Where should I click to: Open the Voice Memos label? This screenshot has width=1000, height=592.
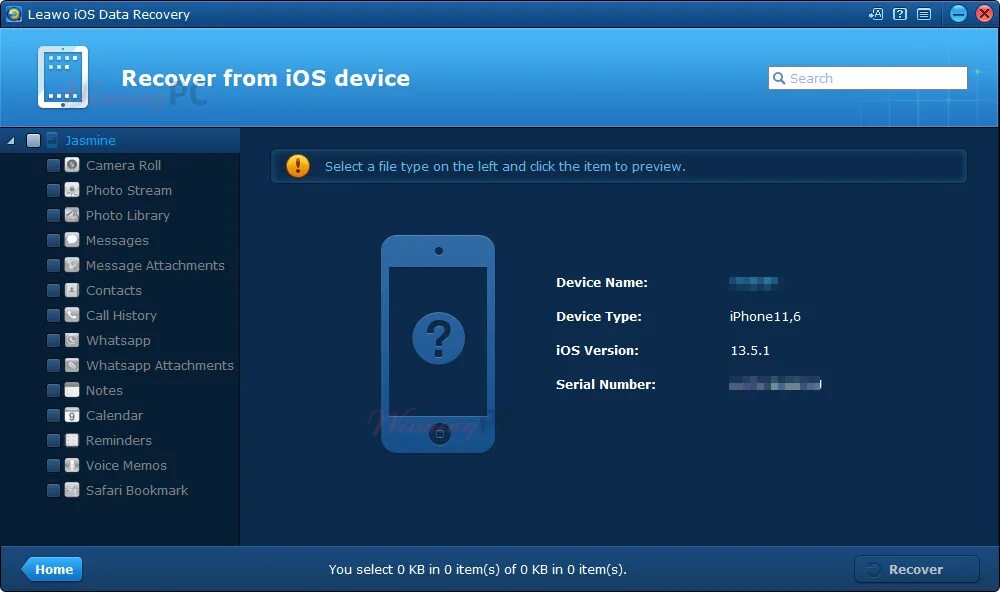coord(126,465)
